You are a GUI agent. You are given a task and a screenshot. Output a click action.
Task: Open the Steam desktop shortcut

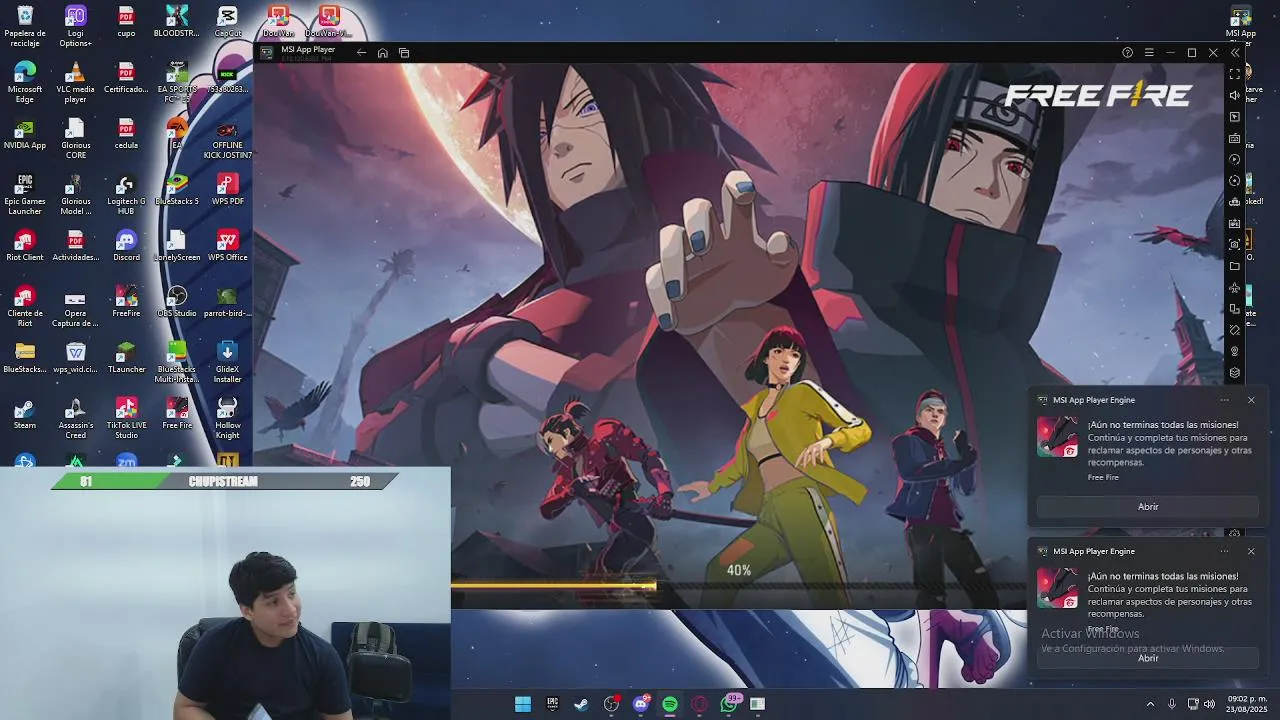25,414
